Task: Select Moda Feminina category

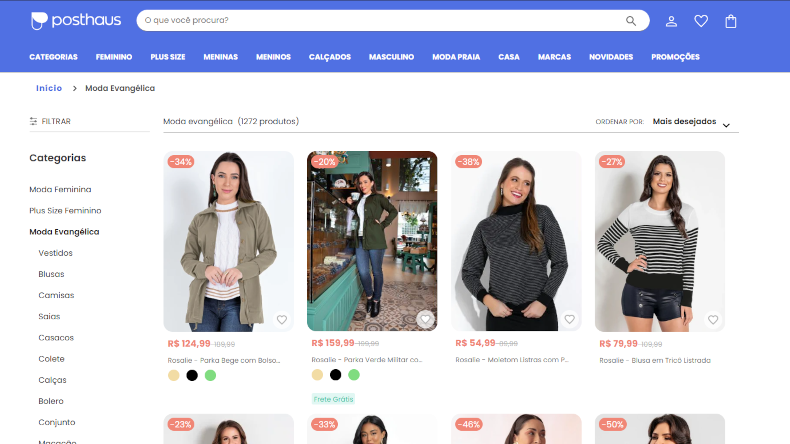Action: pyautogui.click(x=60, y=189)
